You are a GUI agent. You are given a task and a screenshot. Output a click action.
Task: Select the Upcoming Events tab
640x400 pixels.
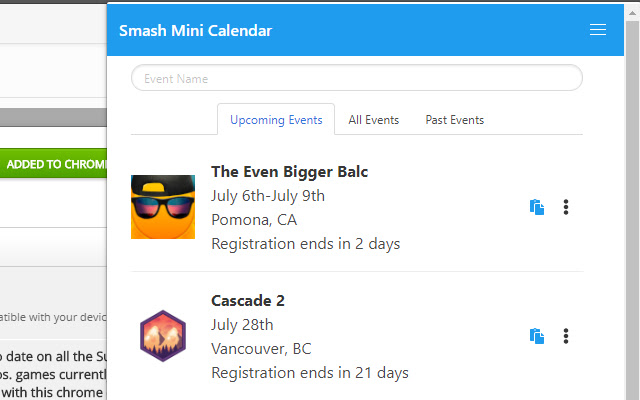276,120
